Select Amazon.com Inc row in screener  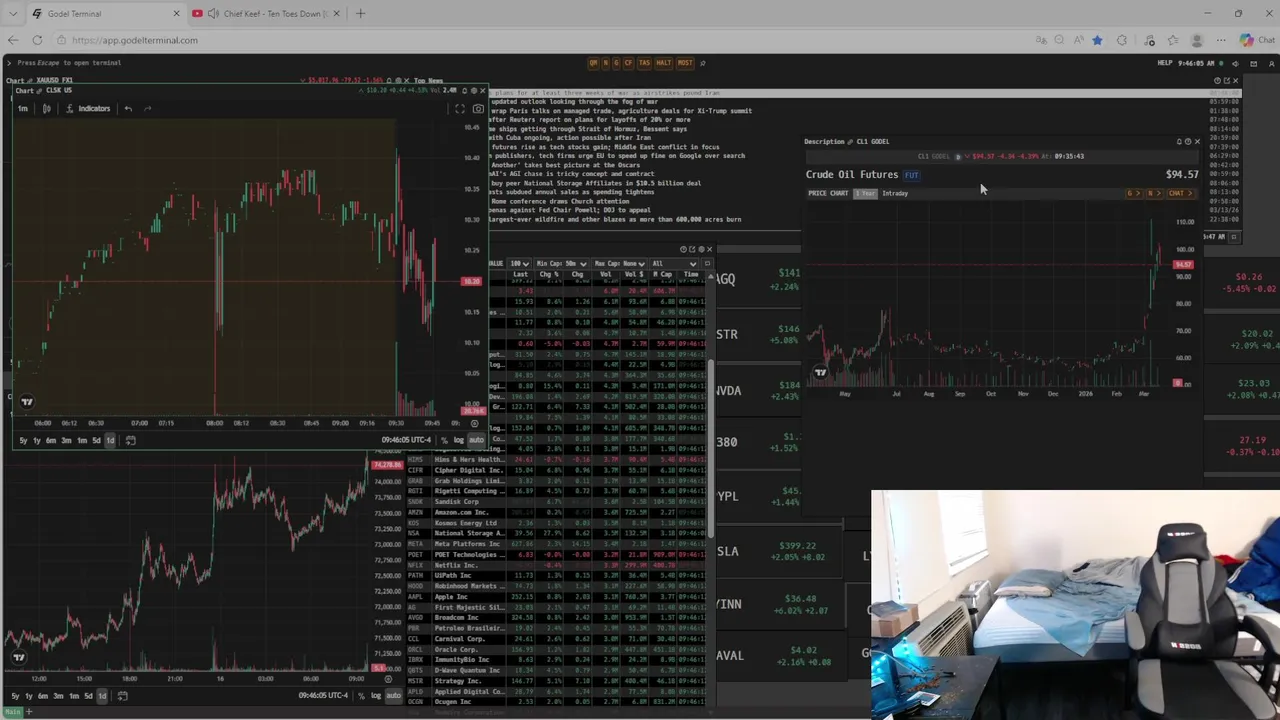556,512
